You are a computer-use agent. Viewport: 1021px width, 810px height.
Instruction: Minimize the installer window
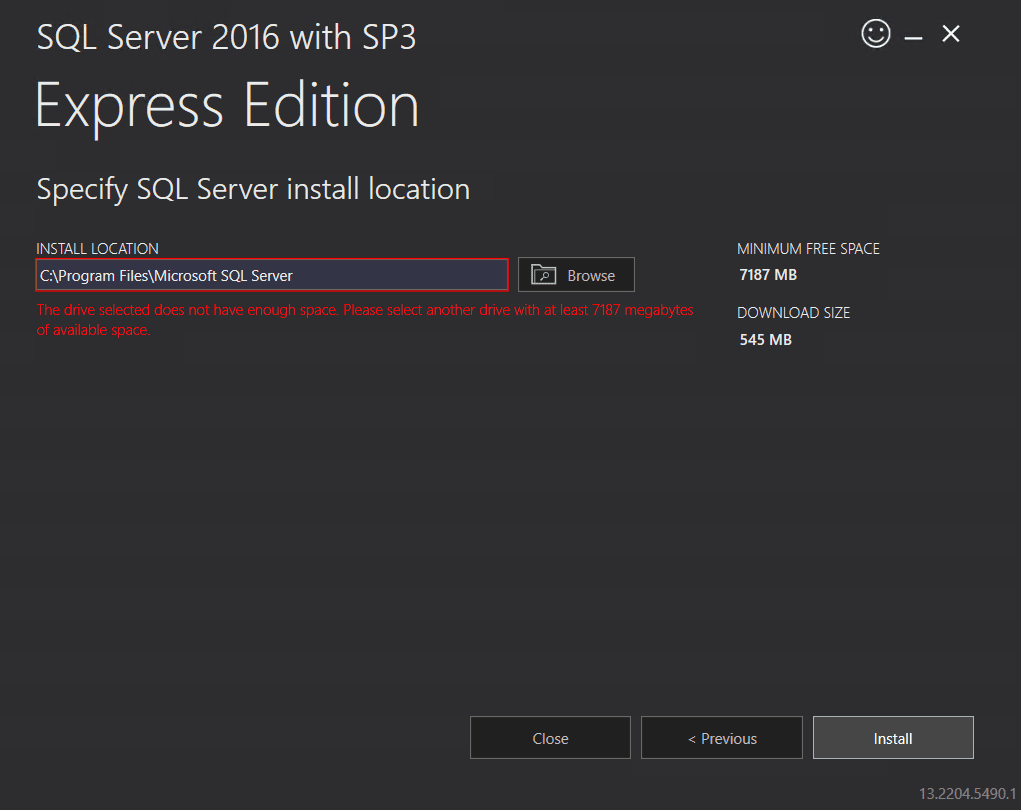[x=913, y=33]
